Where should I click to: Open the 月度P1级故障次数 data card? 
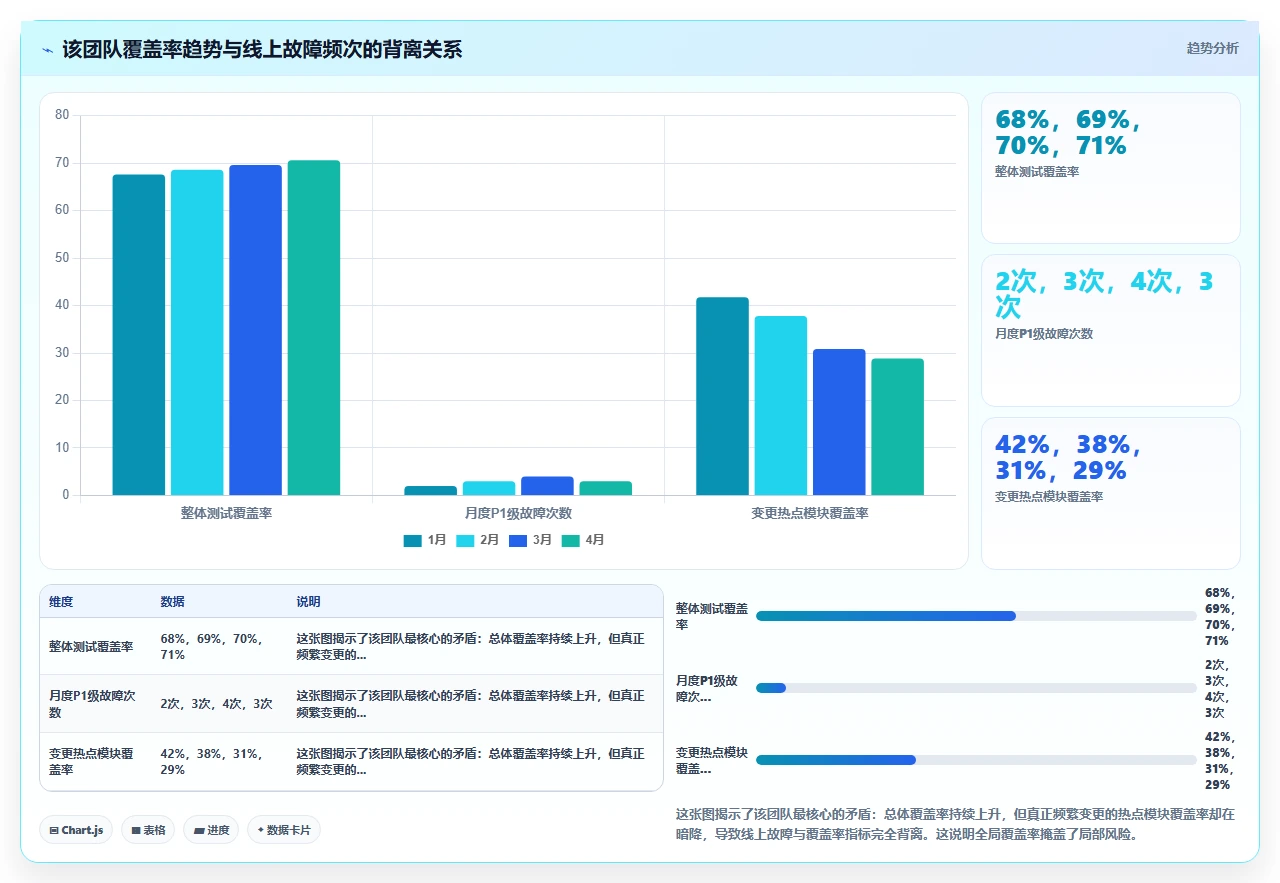pos(1110,330)
